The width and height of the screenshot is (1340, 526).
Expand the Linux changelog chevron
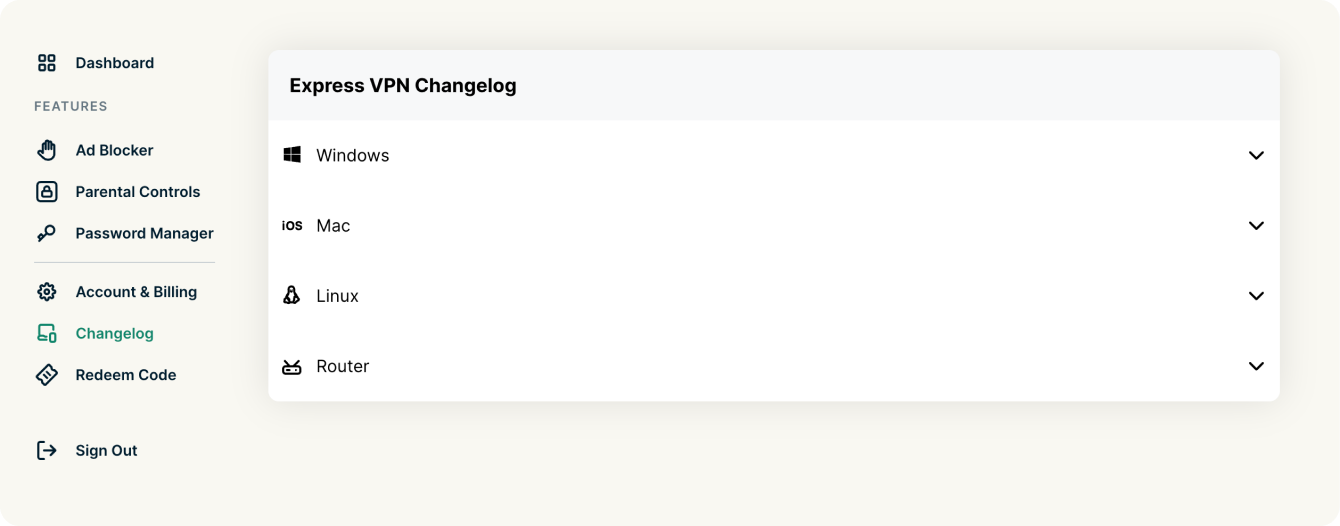(1256, 296)
